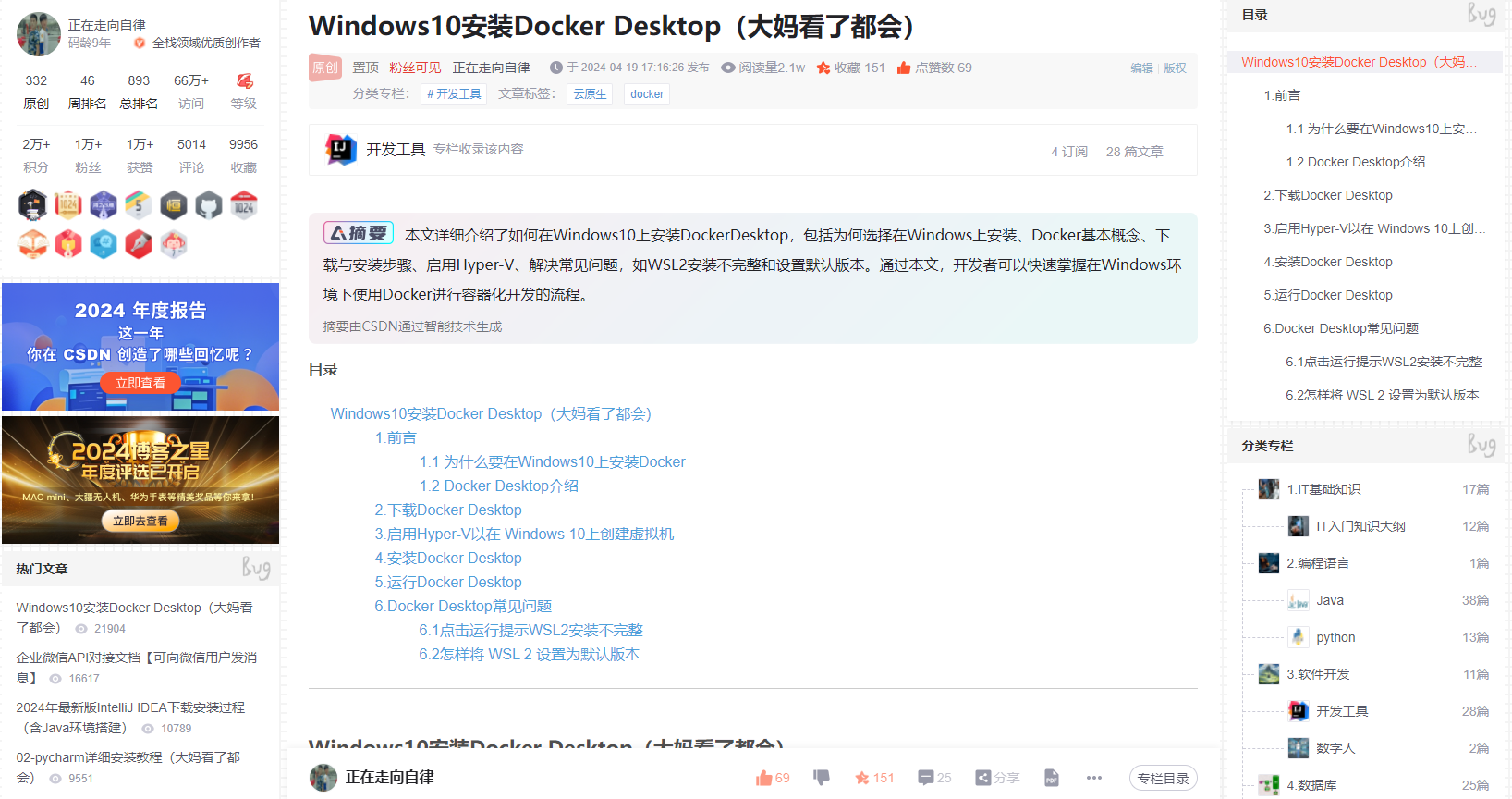Jump to 1.2 Docker Desktop介绍 in article
The width and height of the screenshot is (1512, 799).
(x=499, y=486)
